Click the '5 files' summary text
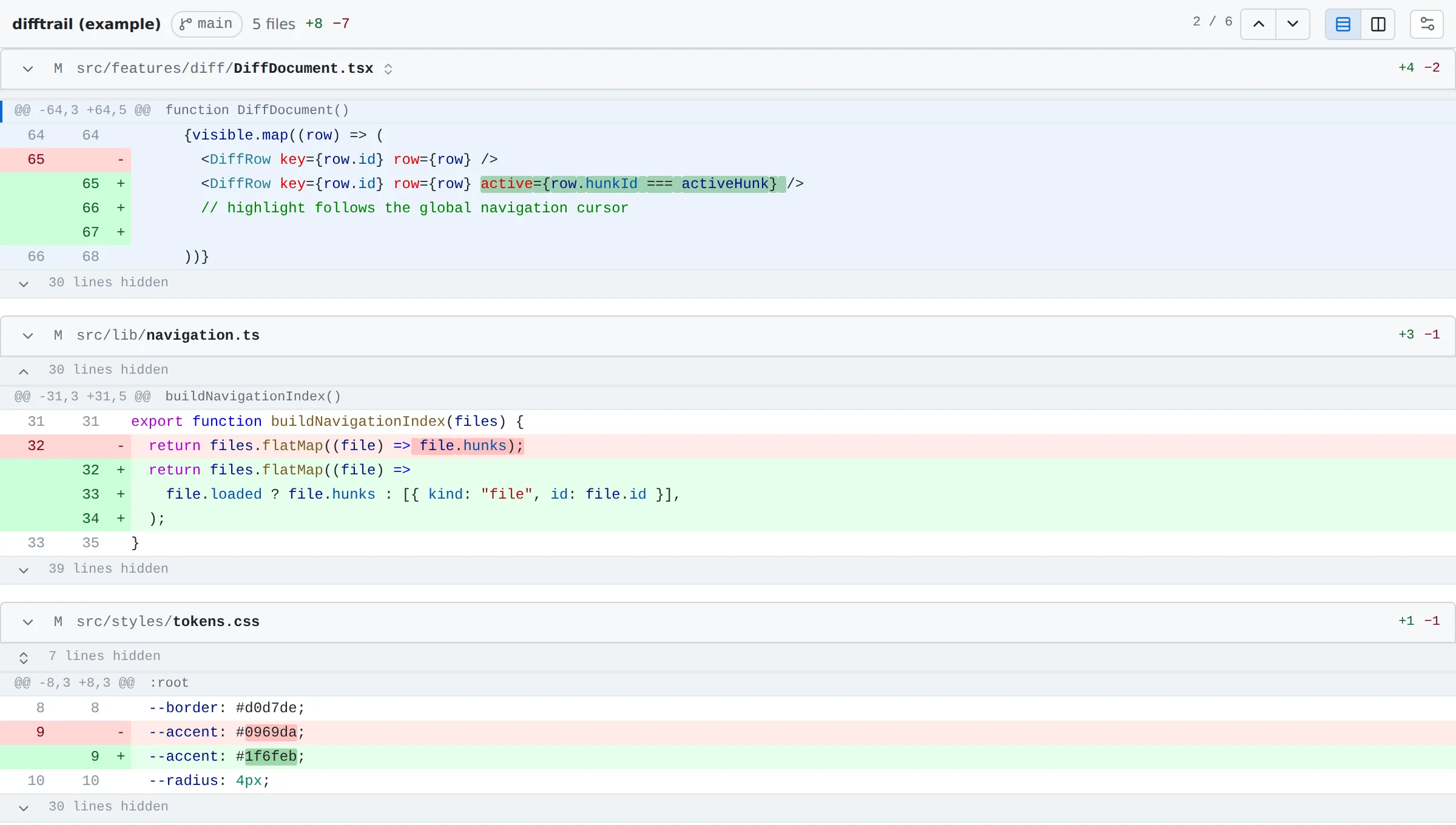1456x825 pixels. tap(274, 24)
